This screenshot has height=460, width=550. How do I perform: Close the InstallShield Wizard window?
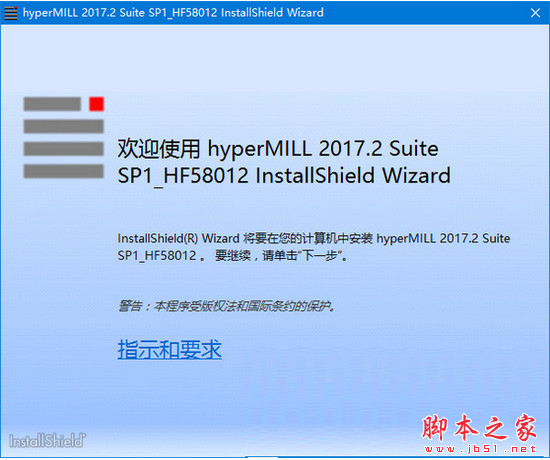click(x=535, y=13)
